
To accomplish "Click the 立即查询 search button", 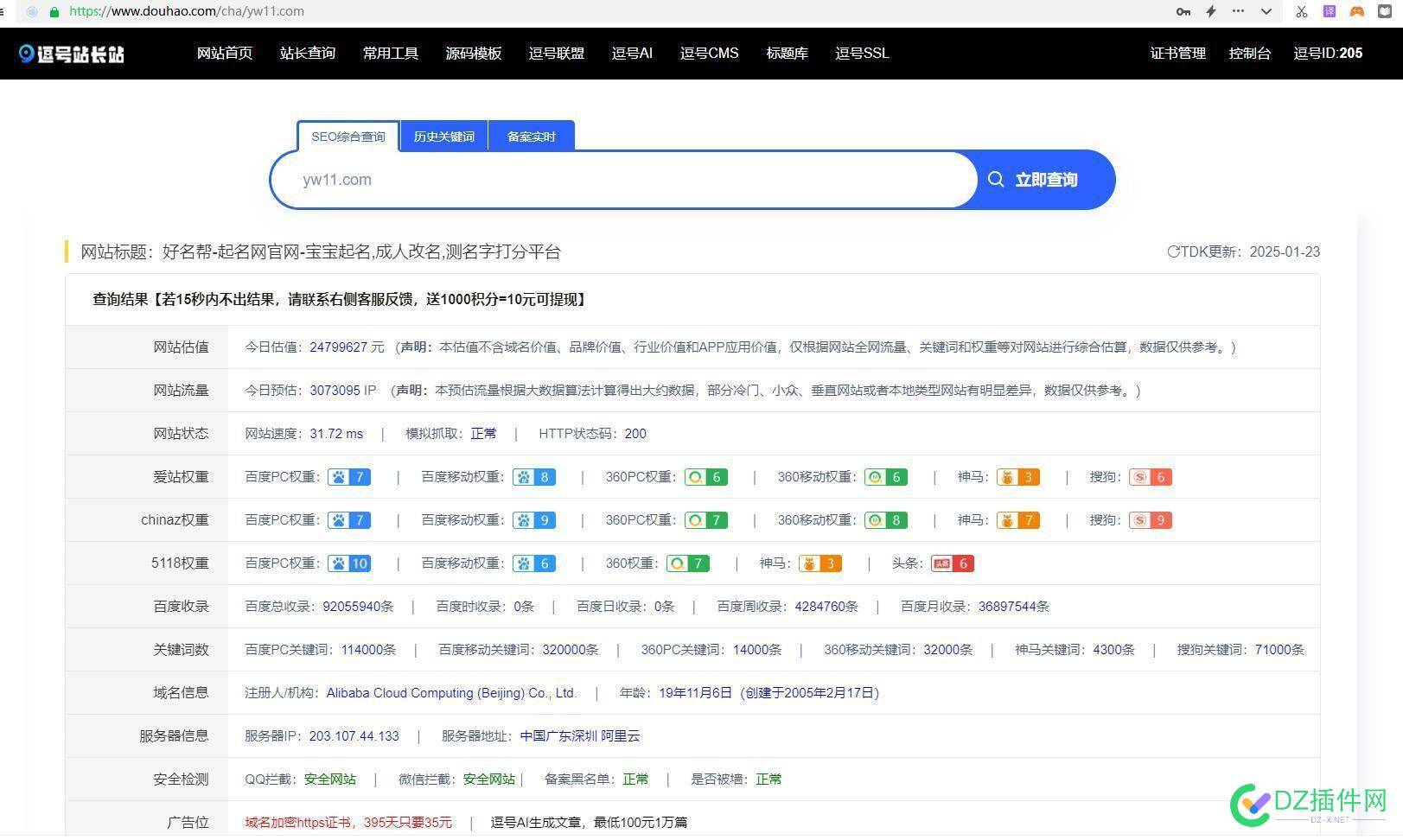I will [1045, 180].
